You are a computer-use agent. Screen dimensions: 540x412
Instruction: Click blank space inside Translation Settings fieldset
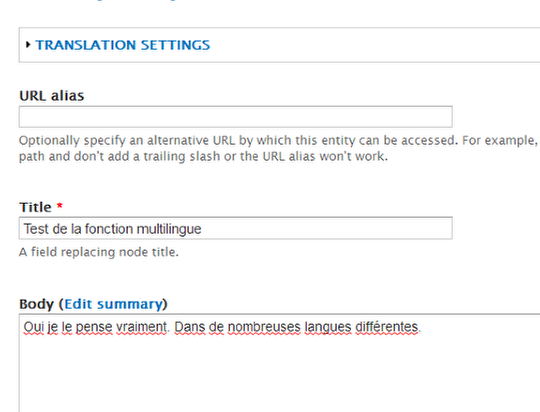click(379, 45)
